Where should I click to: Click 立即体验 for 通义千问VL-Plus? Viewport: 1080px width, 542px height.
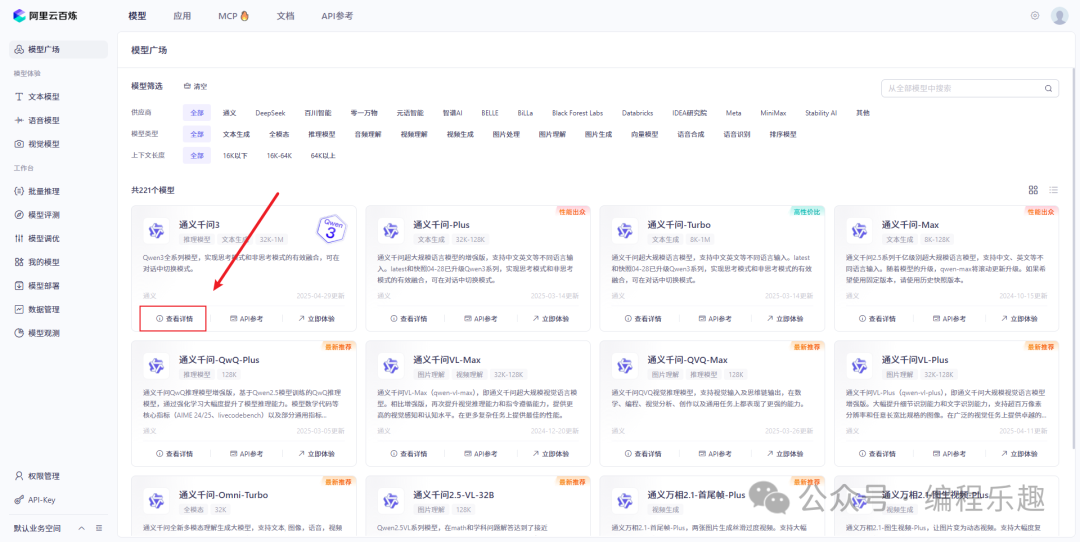click(1019, 454)
